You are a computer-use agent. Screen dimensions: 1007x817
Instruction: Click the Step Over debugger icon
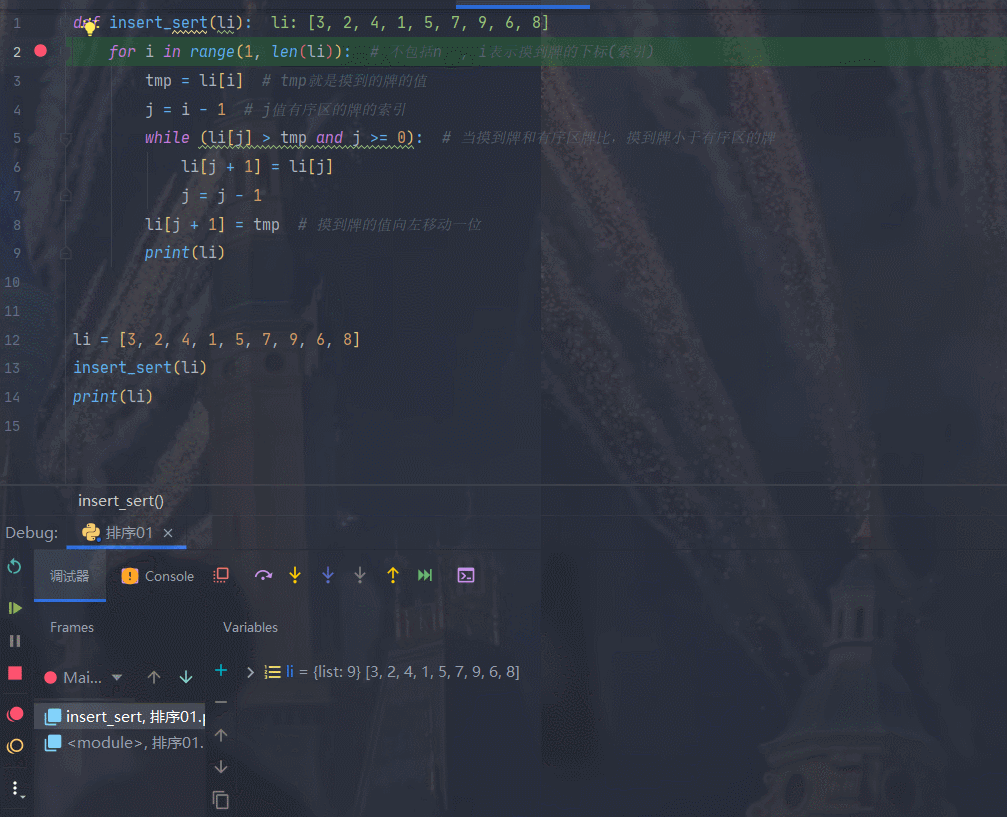tap(264, 575)
